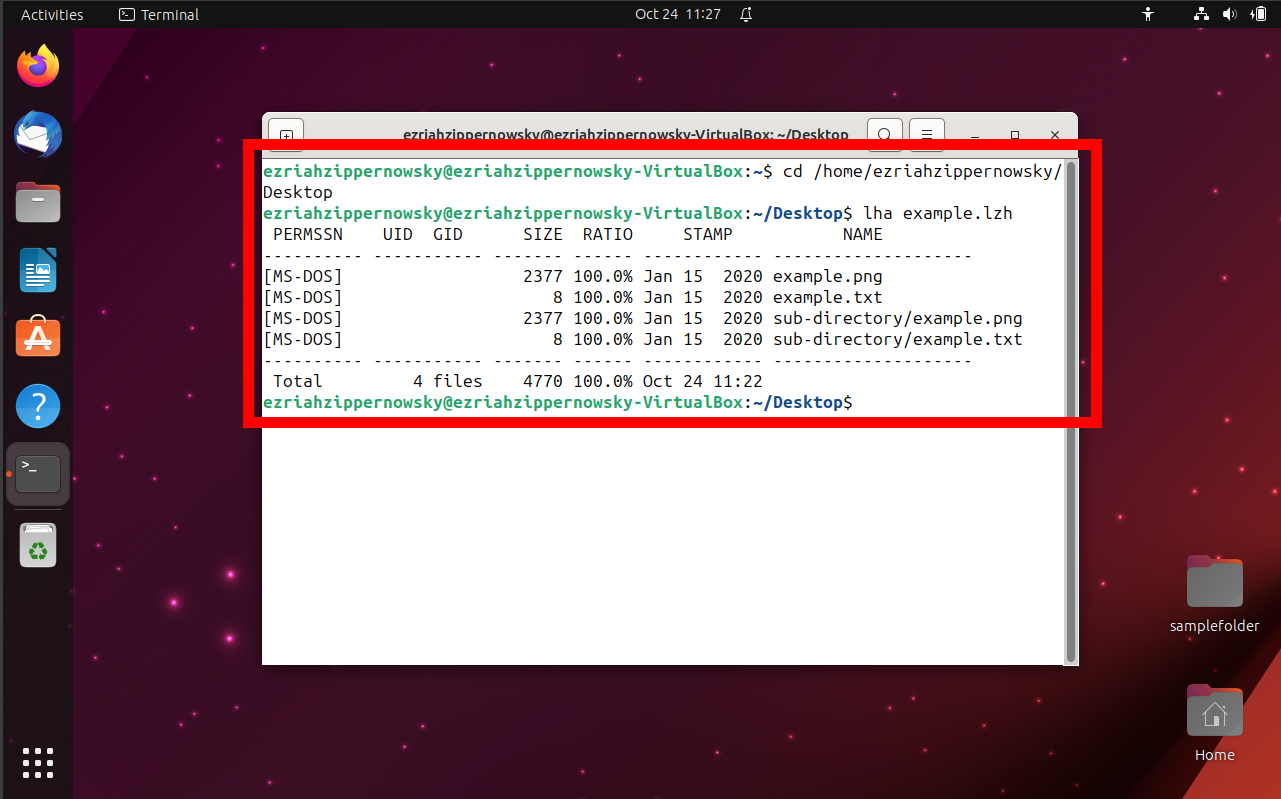Open the accessibility menu in the top bar

(1147, 14)
